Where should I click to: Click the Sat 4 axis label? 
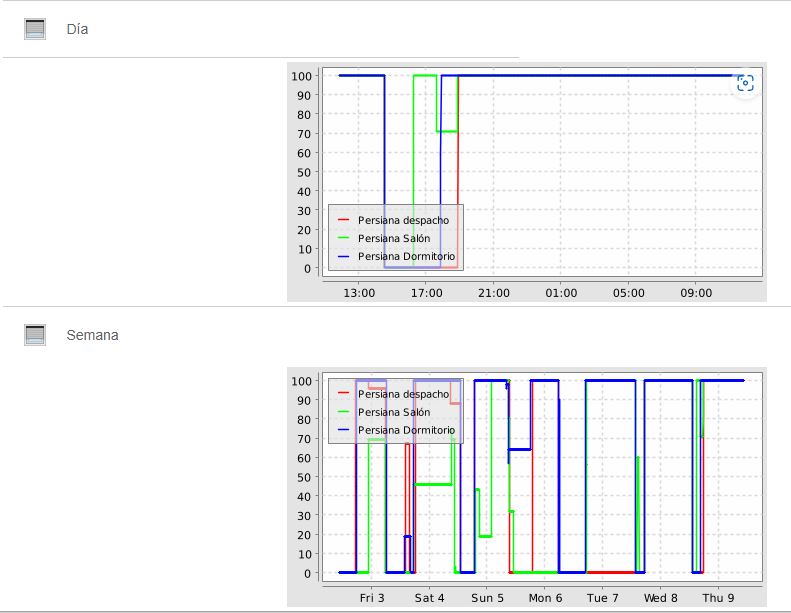tap(429, 598)
